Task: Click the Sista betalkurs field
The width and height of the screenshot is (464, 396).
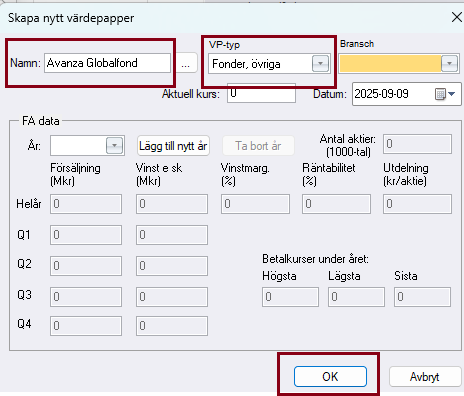Action: 422,297
